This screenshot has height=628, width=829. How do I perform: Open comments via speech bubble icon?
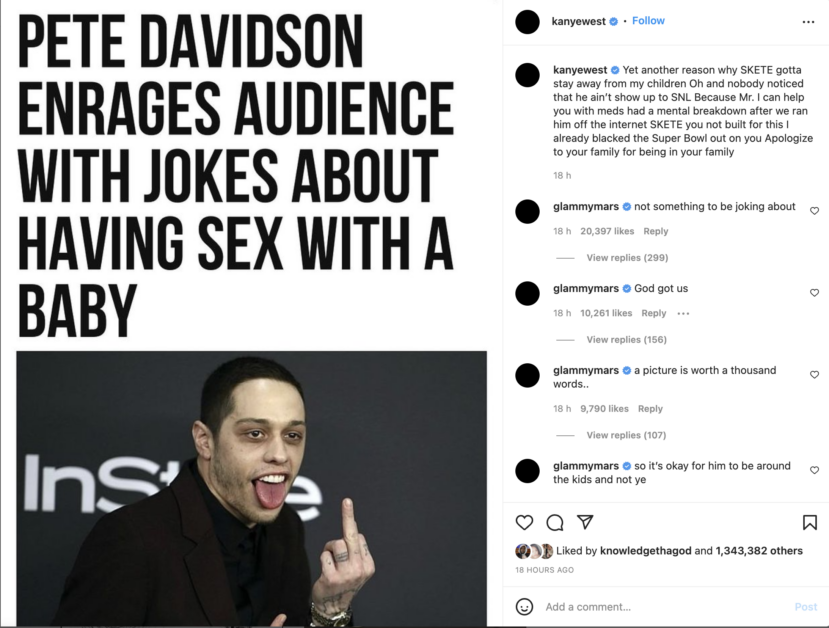click(555, 522)
